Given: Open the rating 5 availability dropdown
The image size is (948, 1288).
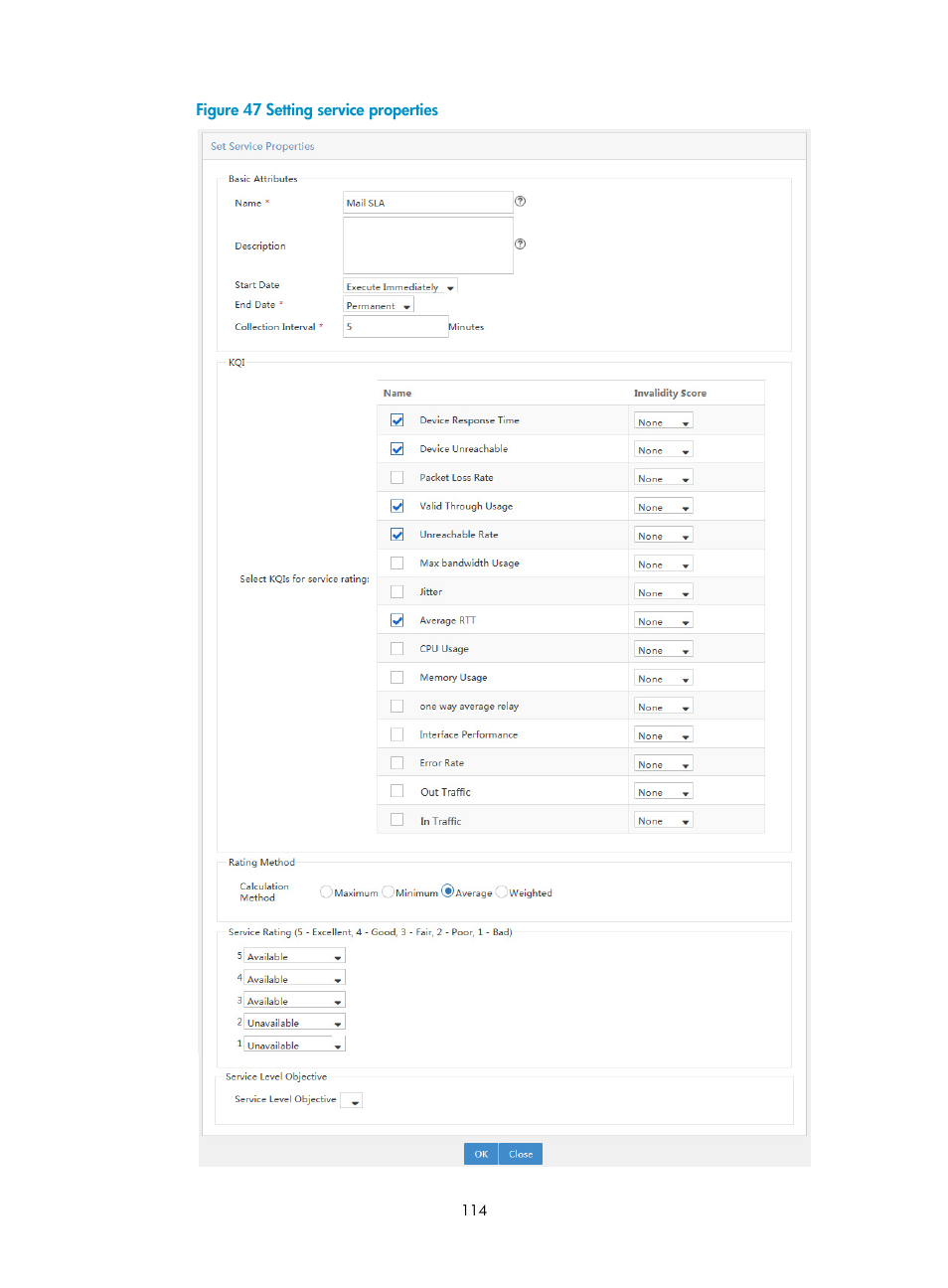Looking at the screenshot, I should point(295,956).
